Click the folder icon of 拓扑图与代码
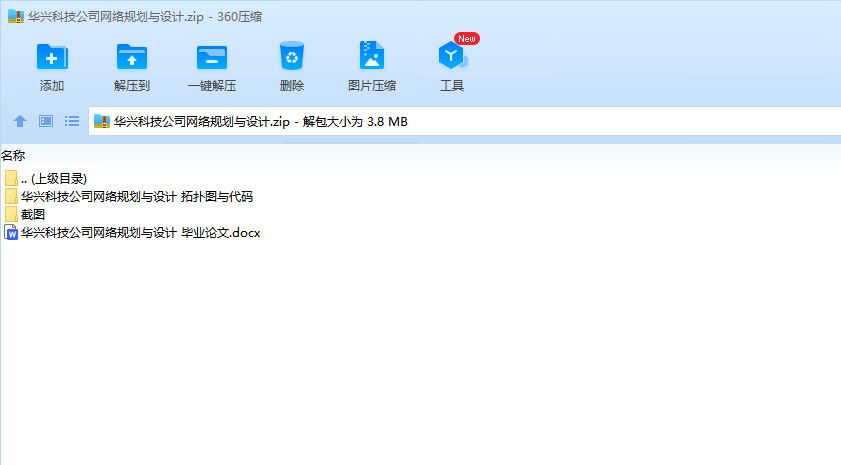Viewport: 841px width, 465px height. tap(11, 196)
